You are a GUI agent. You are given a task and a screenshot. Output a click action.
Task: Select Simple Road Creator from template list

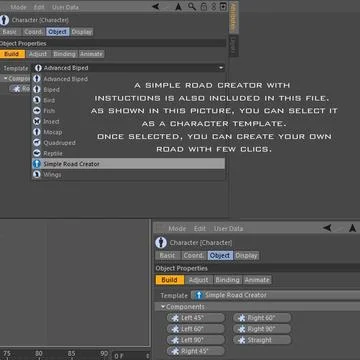tap(129, 164)
